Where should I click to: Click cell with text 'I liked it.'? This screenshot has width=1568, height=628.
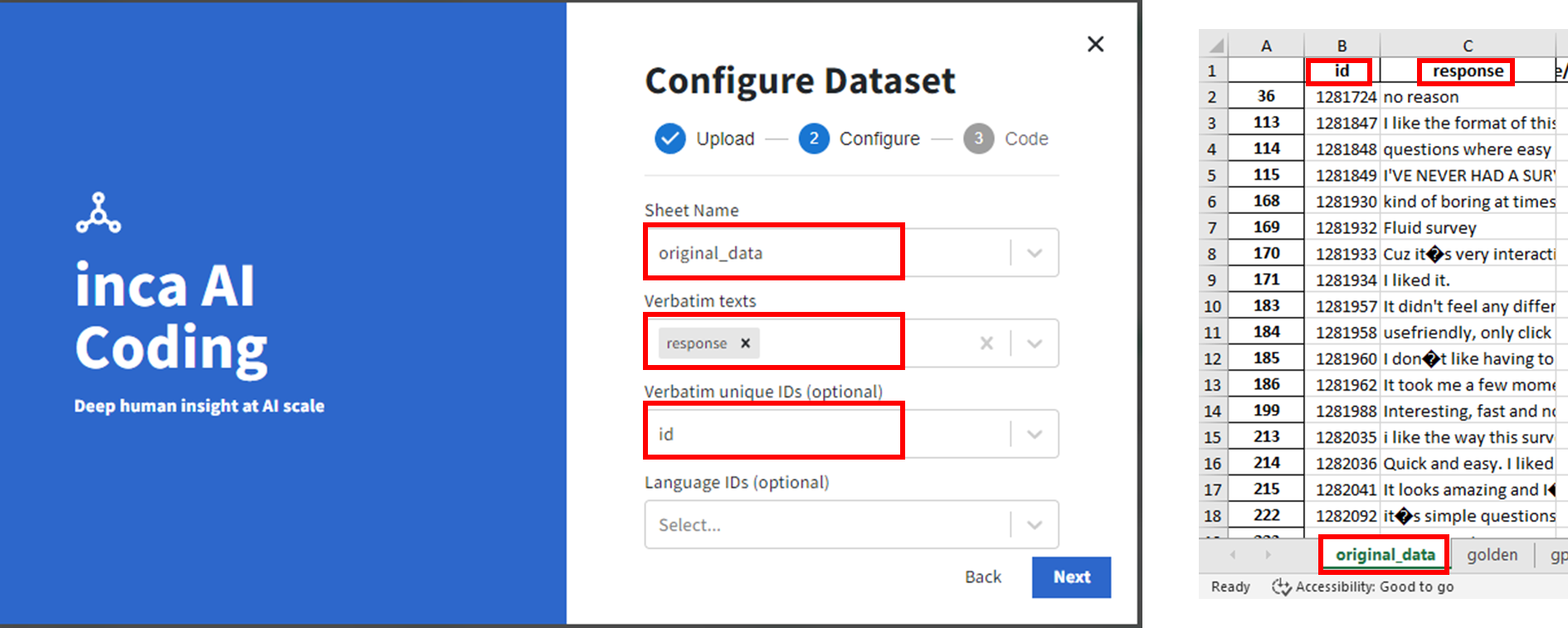1468,280
